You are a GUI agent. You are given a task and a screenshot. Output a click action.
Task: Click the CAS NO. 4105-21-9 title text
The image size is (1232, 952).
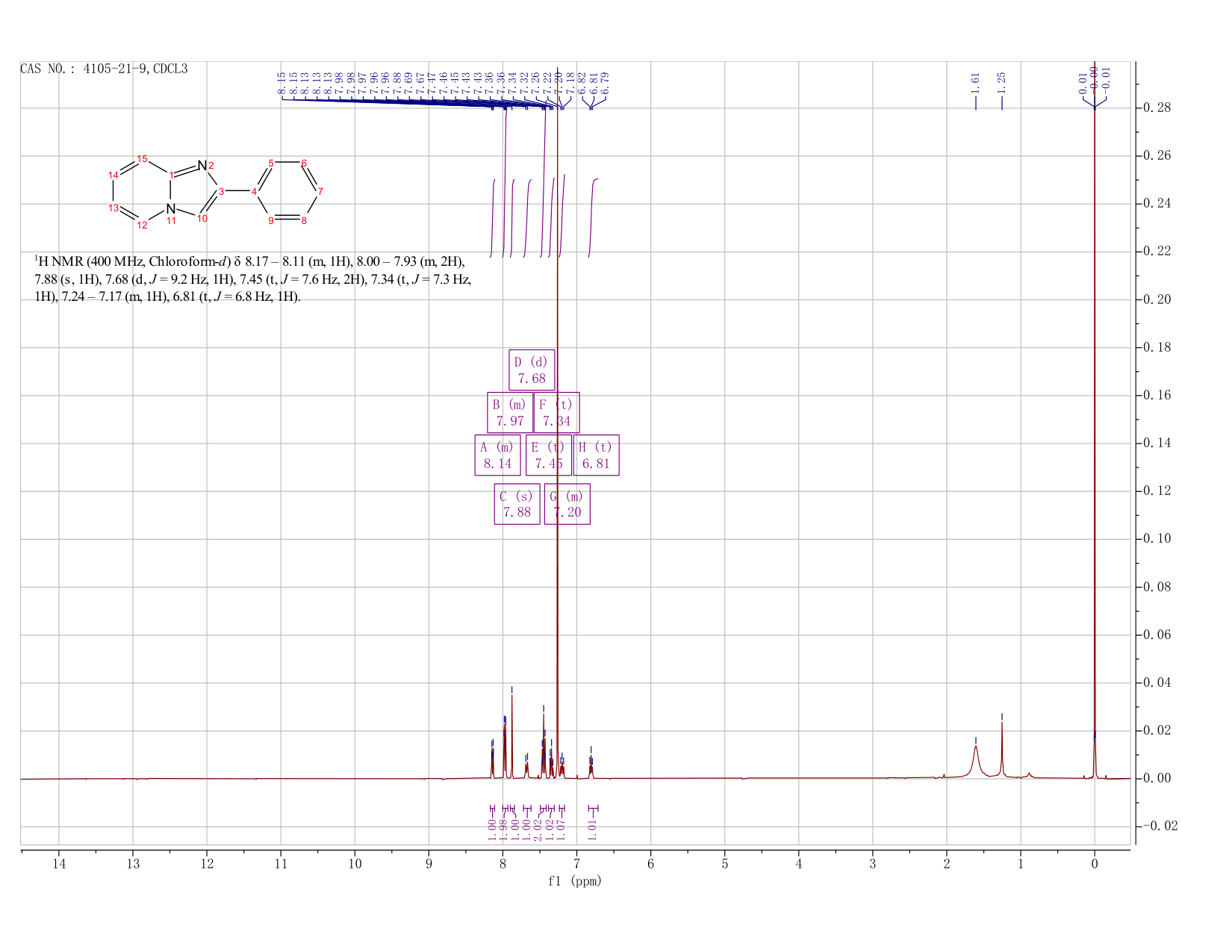[104, 69]
